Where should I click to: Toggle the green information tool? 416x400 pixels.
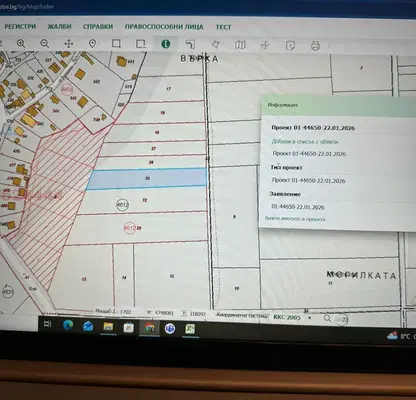[x=166, y=44]
